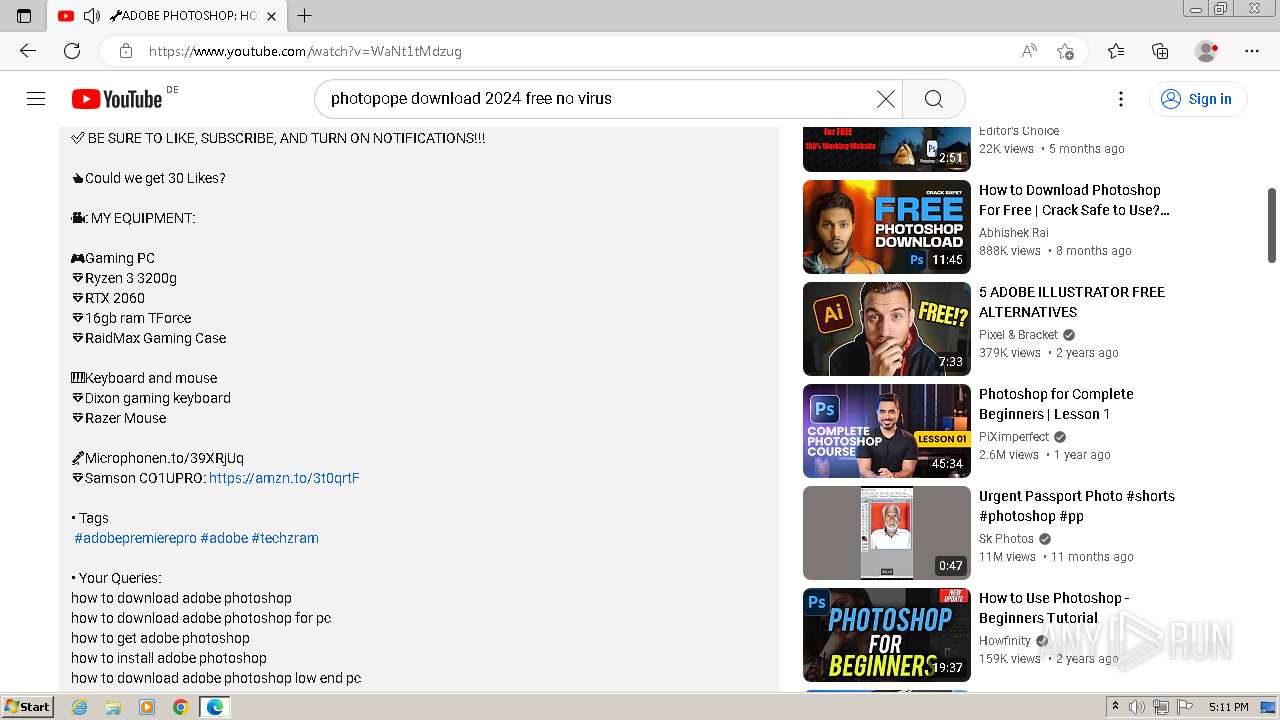Open tab actions menu
This screenshot has height=720, width=1280.
pos(24,15)
